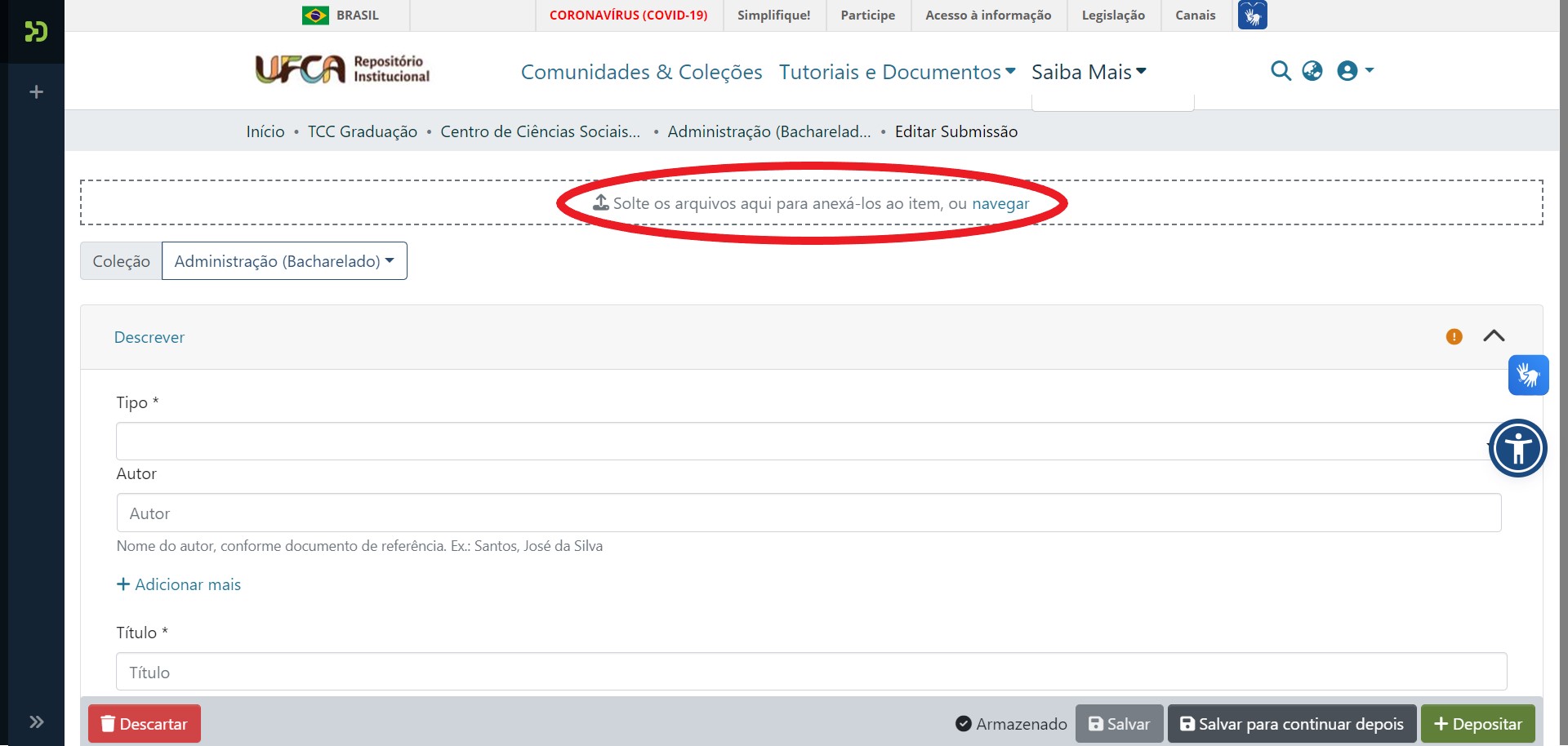Click the navegar link to browse files
The image size is (1568, 746).
coord(1000,203)
